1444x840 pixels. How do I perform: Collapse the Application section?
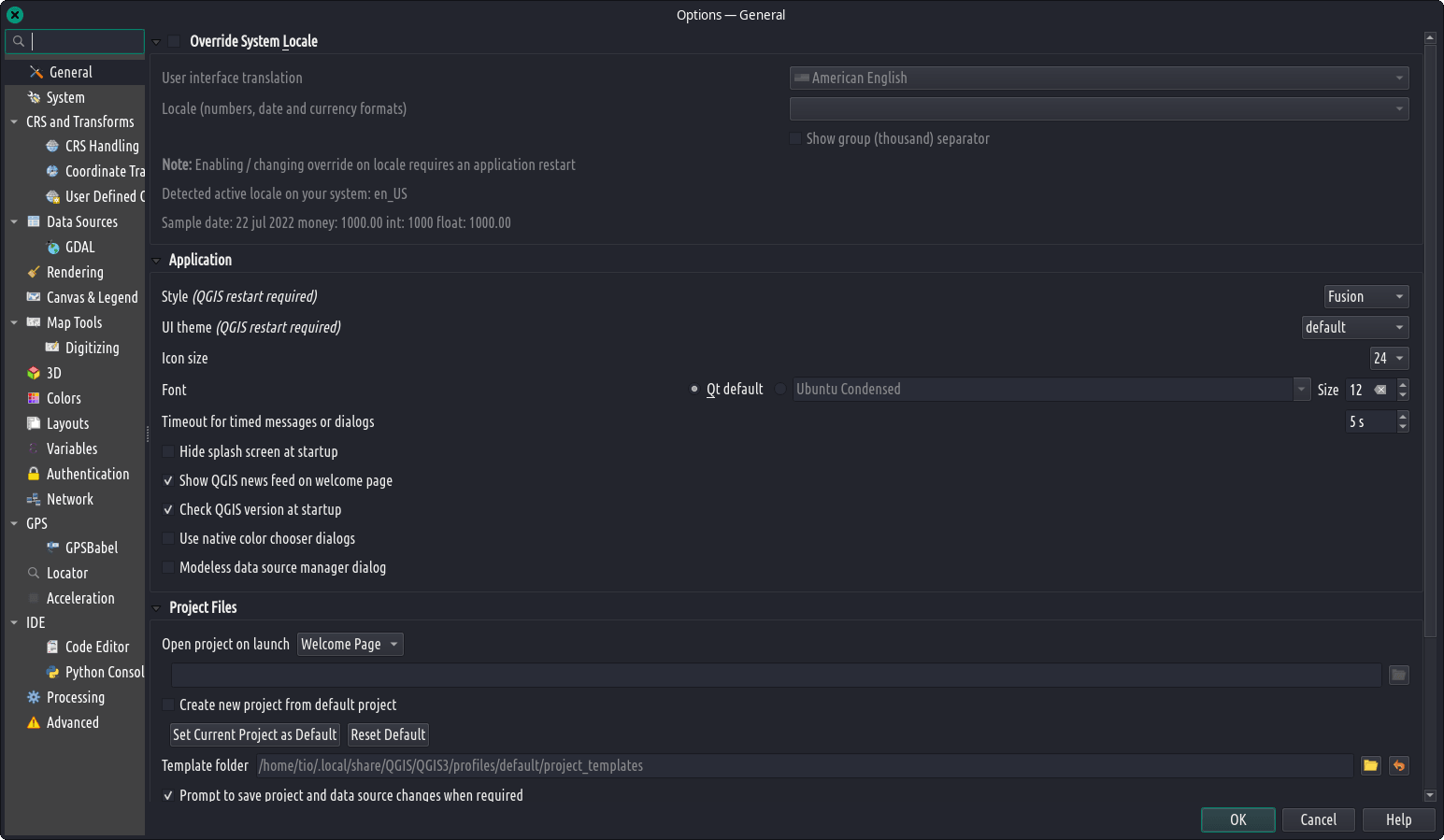157,261
